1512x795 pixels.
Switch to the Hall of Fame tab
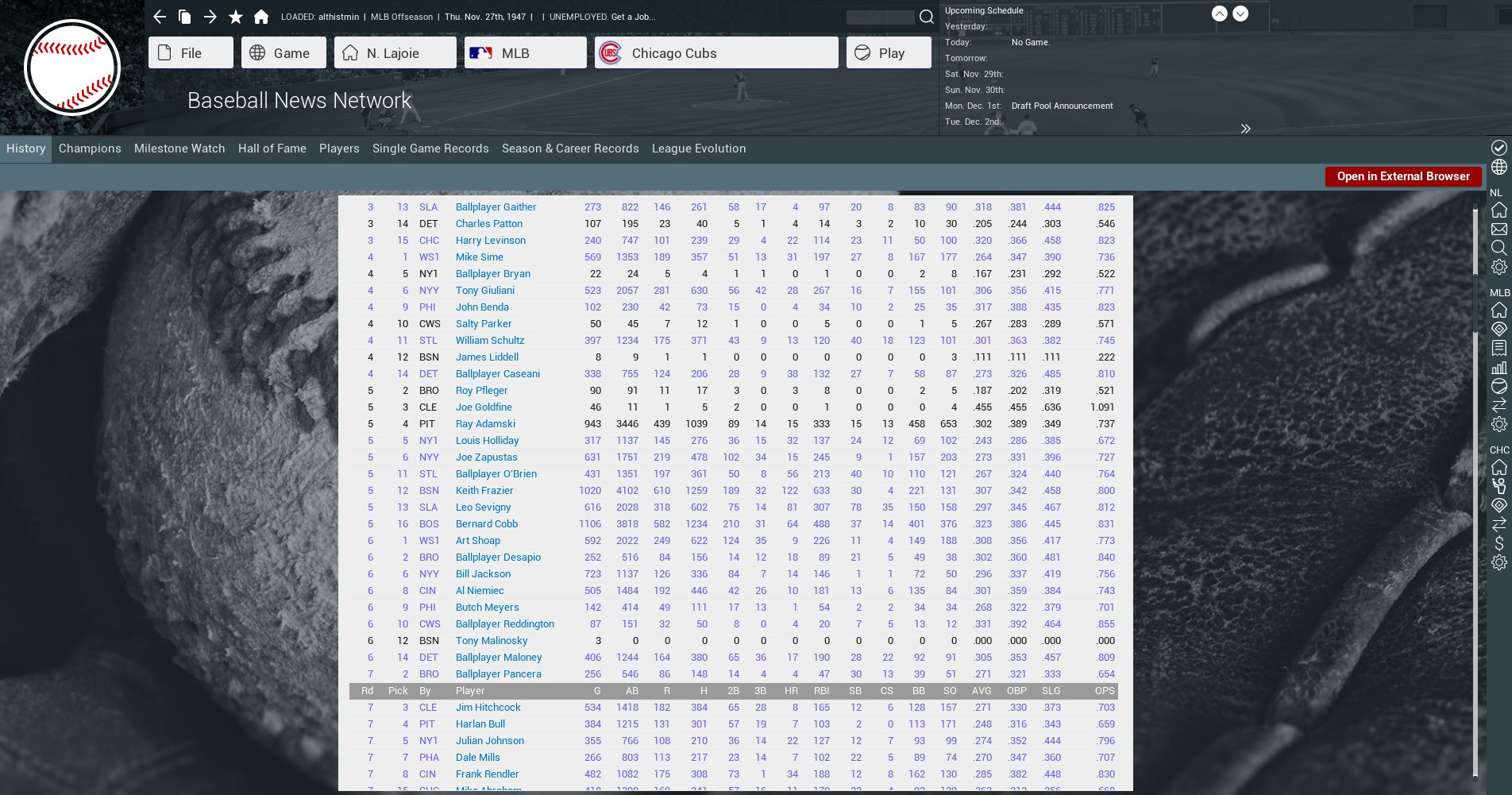[x=272, y=149]
